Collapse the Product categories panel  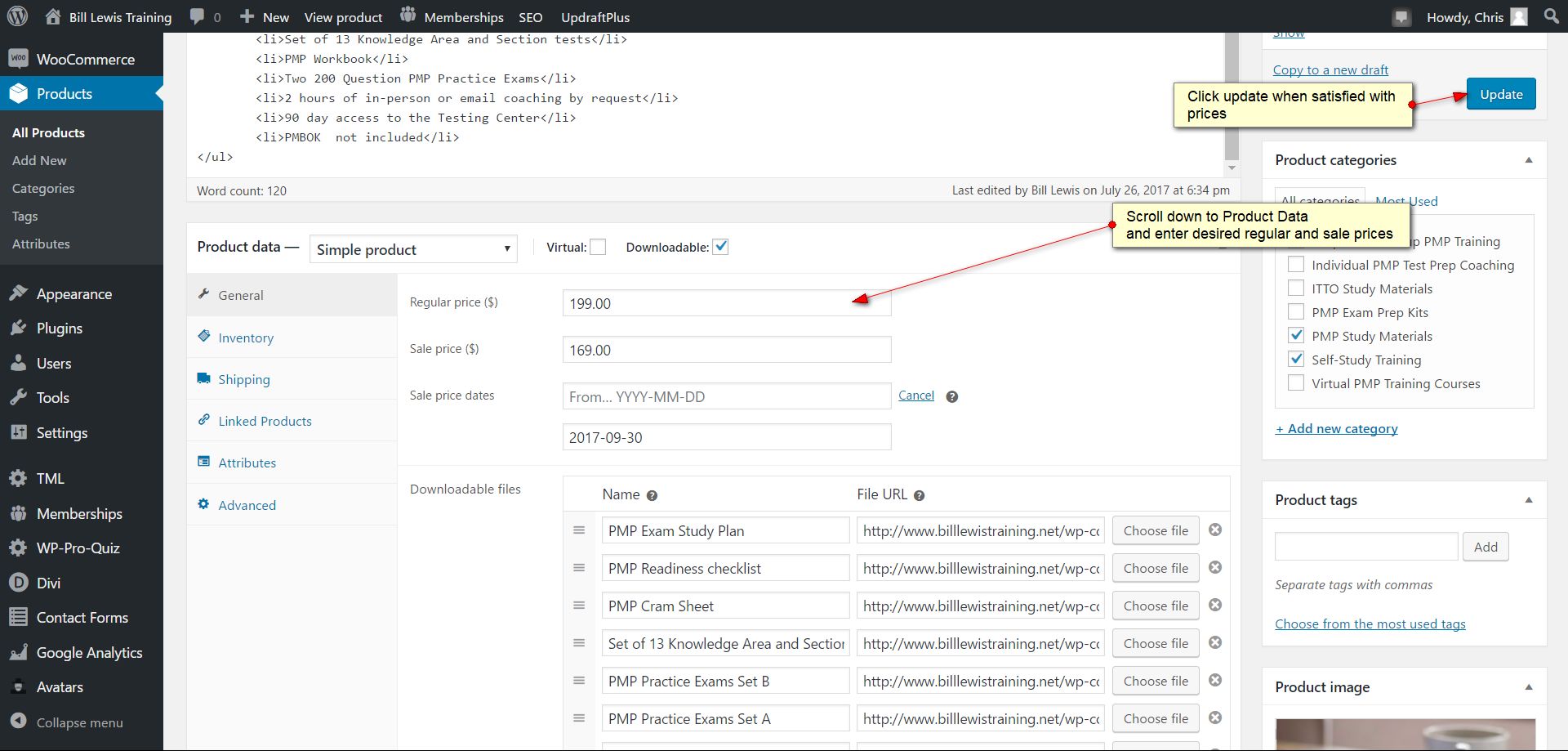tap(1528, 160)
